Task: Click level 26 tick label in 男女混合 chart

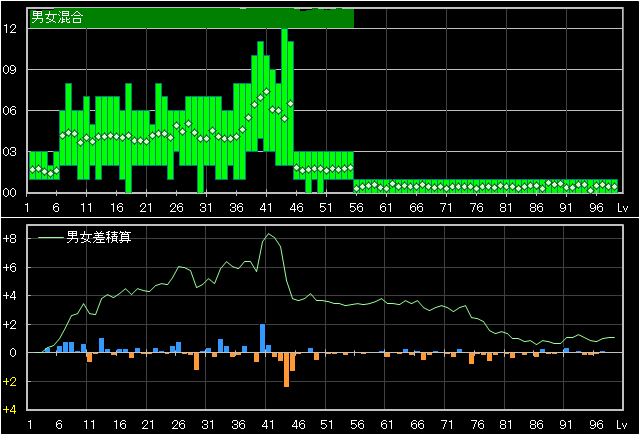Action: (x=176, y=208)
